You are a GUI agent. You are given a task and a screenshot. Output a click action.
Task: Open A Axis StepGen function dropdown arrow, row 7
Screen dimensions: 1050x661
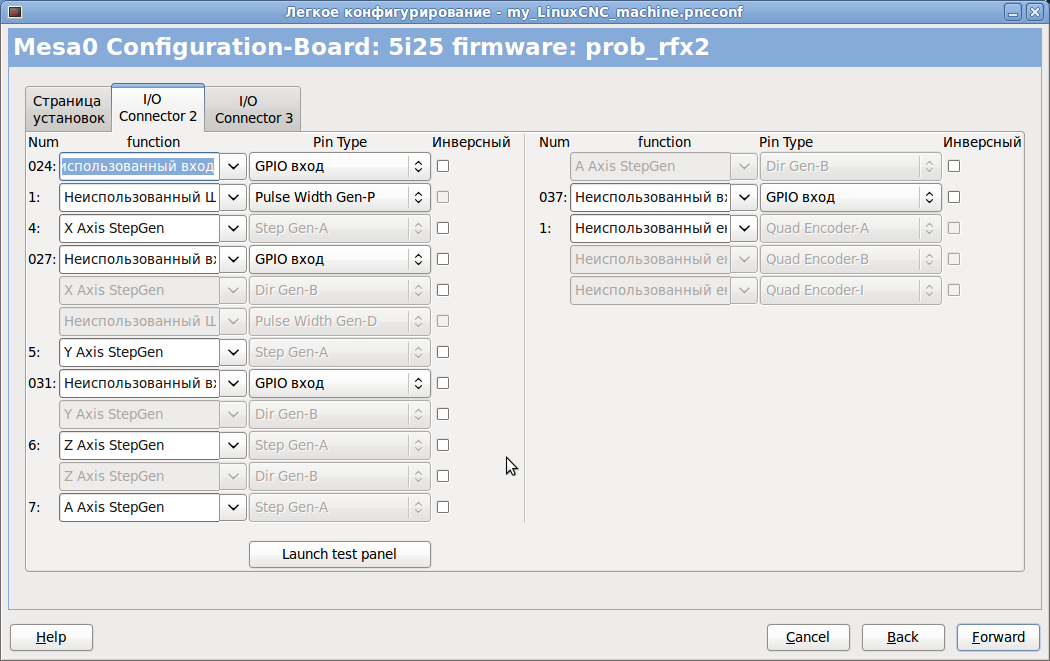(x=233, y=507)
